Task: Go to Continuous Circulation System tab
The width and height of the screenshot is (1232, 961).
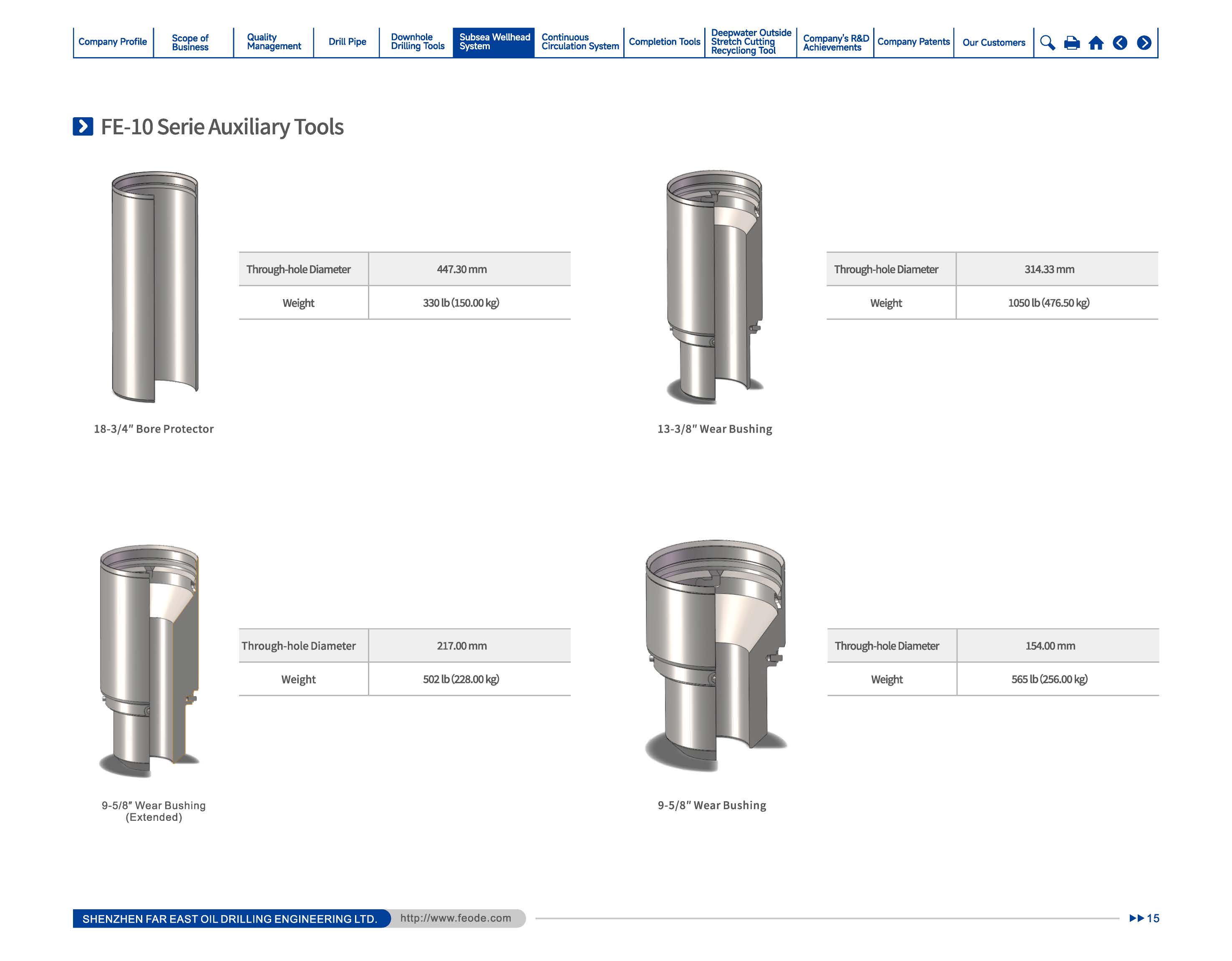Action: (580, 42)
